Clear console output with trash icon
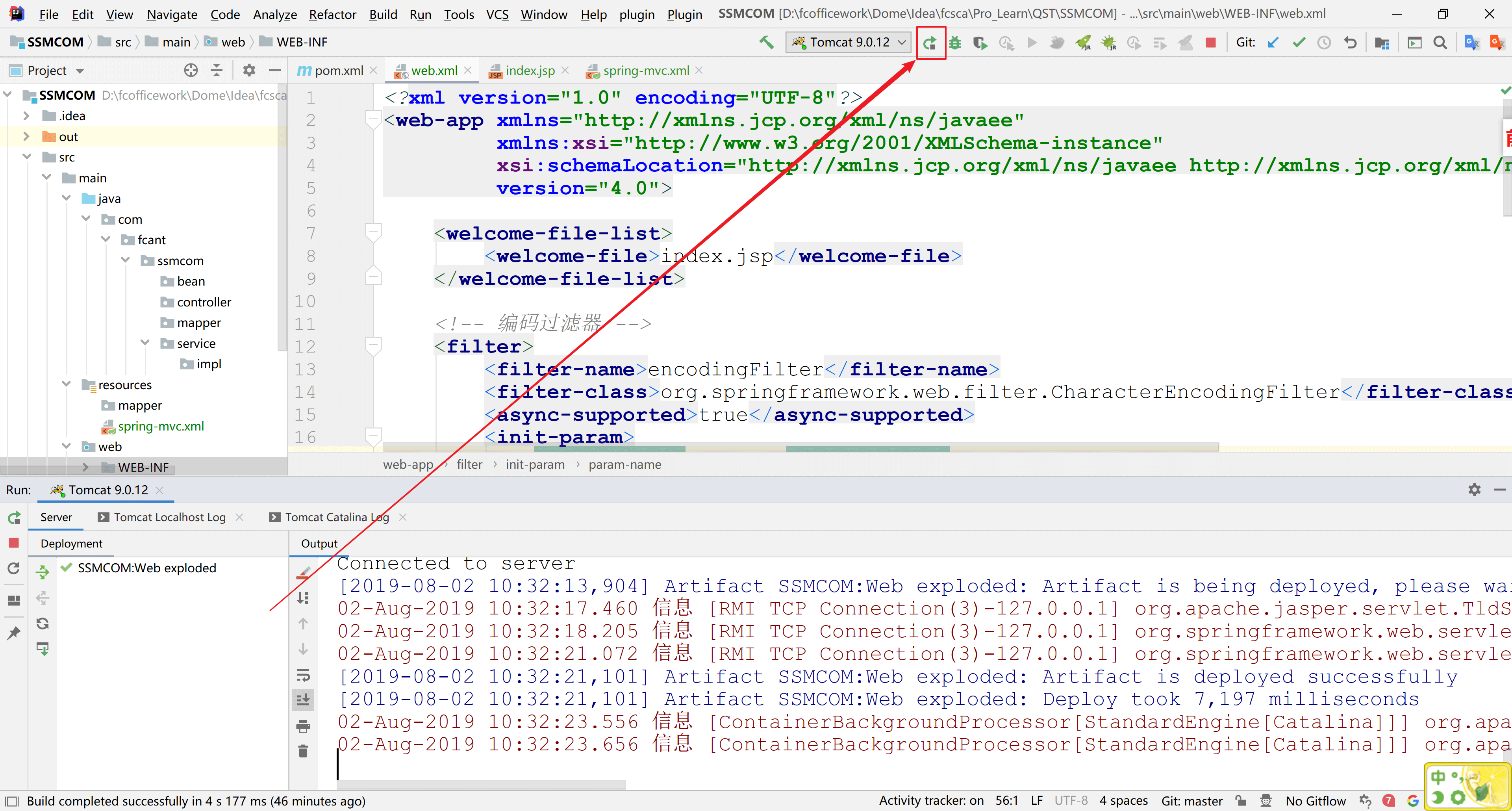 point(303,751)
